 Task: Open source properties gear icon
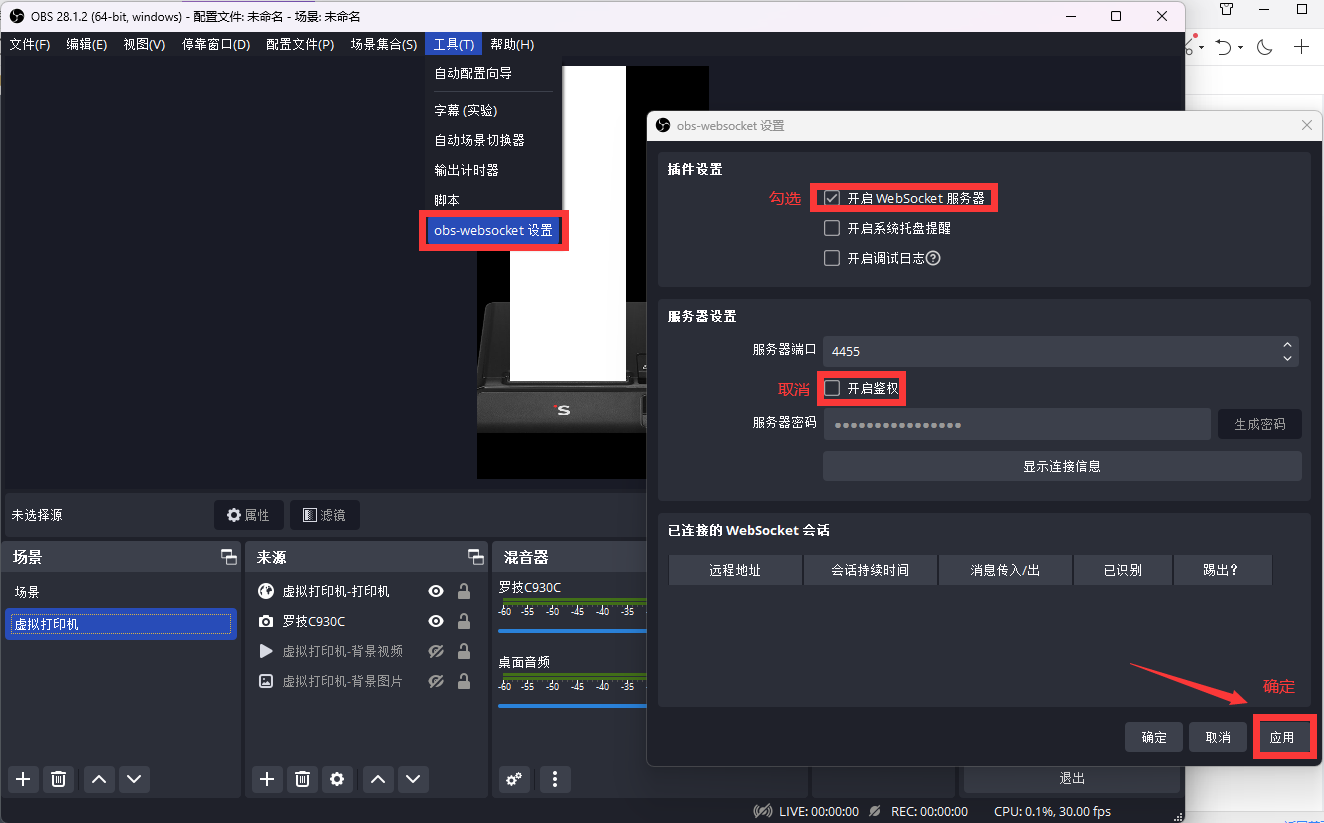[338, 779]
